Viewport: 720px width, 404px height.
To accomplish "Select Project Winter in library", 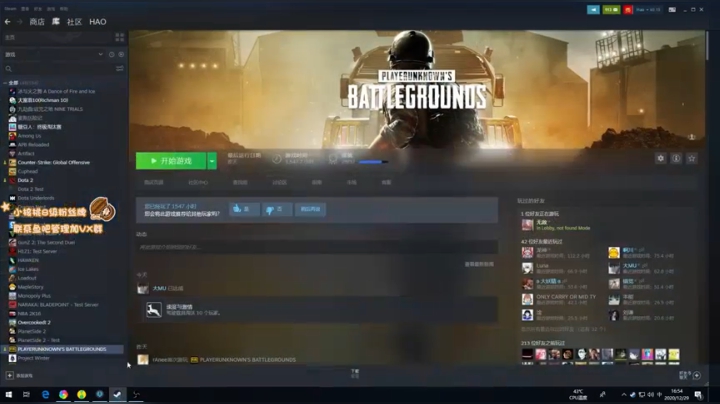I will 33,358.
